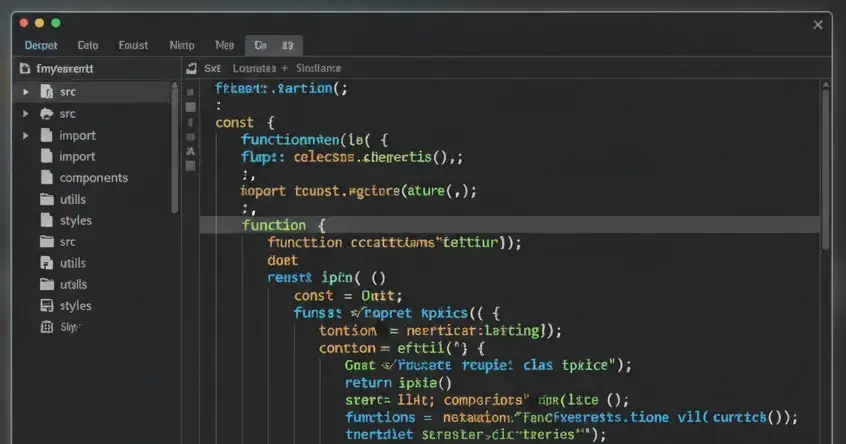Expand the arrow beside cloud-icon src row
846x444 pixels.
[x=25, y=113]
